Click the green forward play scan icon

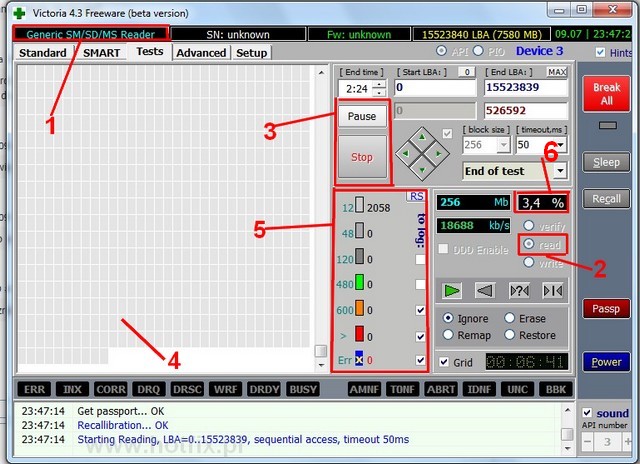tap(453, 290)
